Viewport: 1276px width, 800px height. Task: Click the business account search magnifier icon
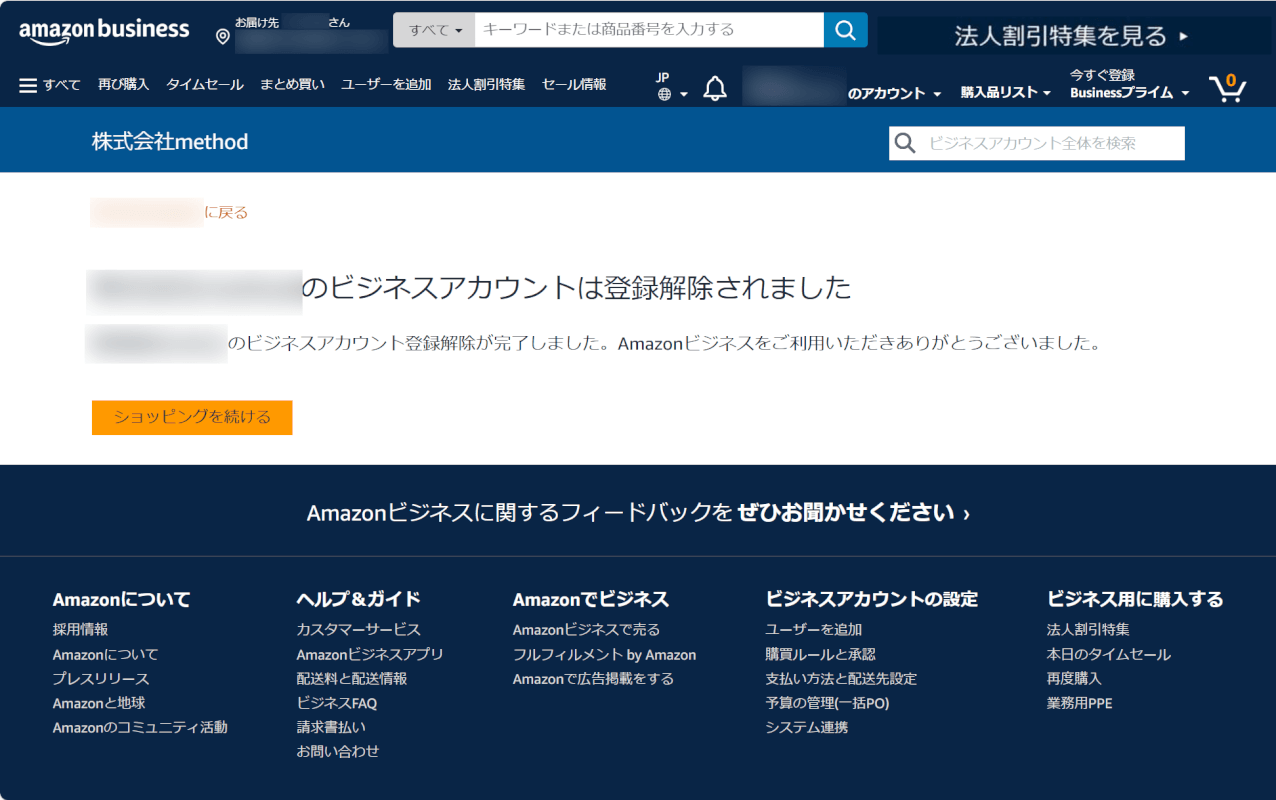click(905, 143)
